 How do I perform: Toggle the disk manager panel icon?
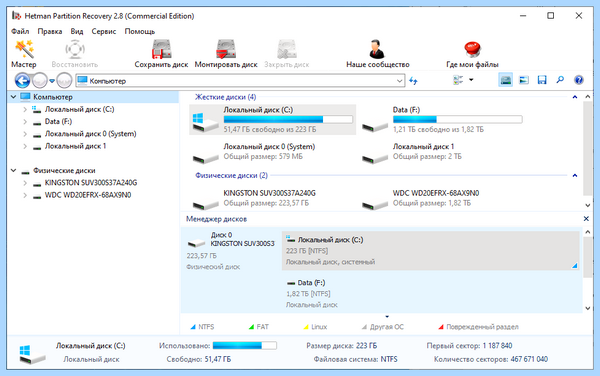coord(505,80)
